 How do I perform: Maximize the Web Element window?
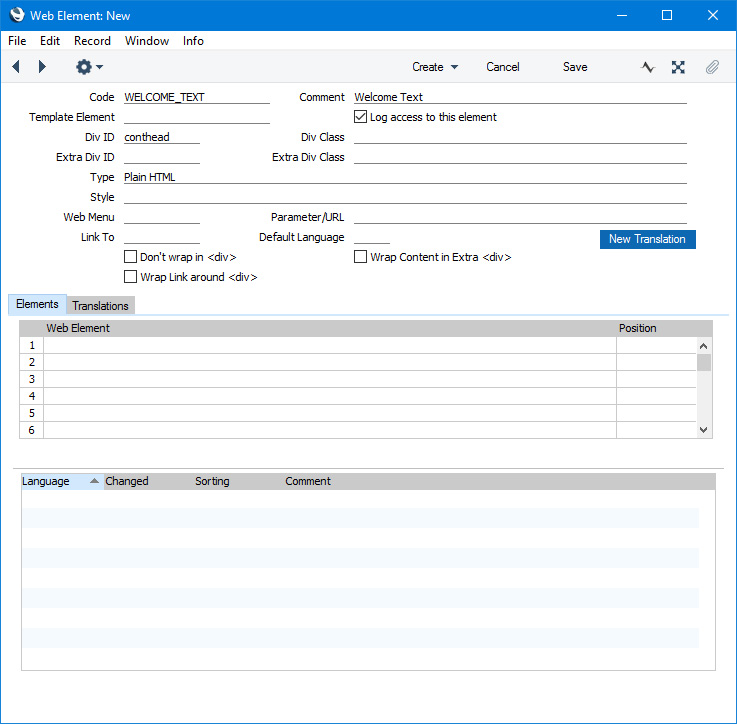pyautogui.click(x=666, y=15)
